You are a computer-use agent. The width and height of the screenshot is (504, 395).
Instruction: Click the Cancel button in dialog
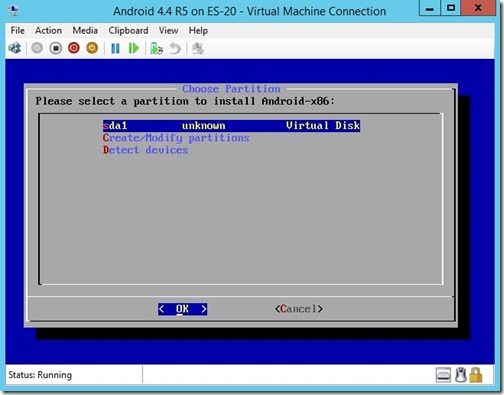click(x=299, y=309)
